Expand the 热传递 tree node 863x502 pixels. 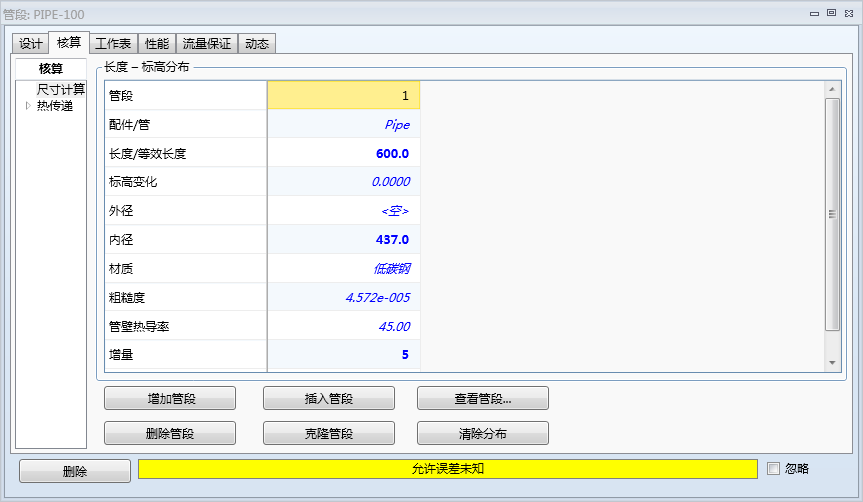28,106
